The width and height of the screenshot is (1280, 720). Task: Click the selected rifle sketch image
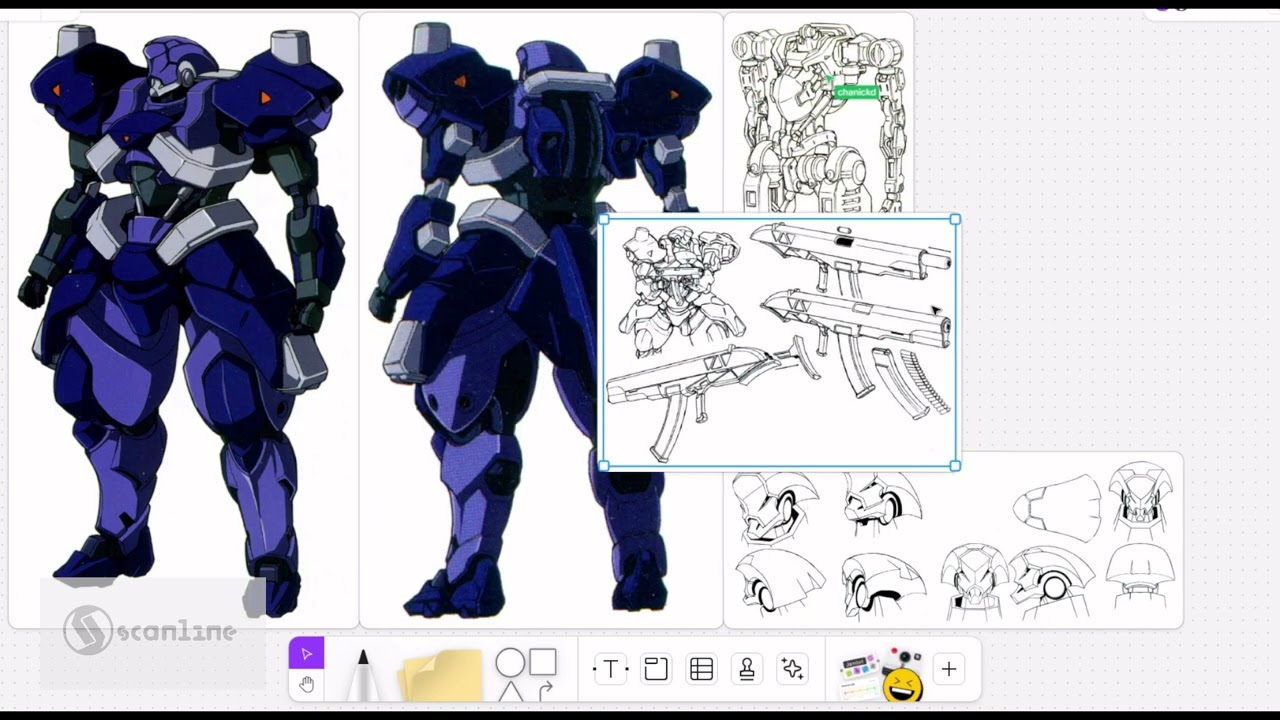[x=779, y=342]
